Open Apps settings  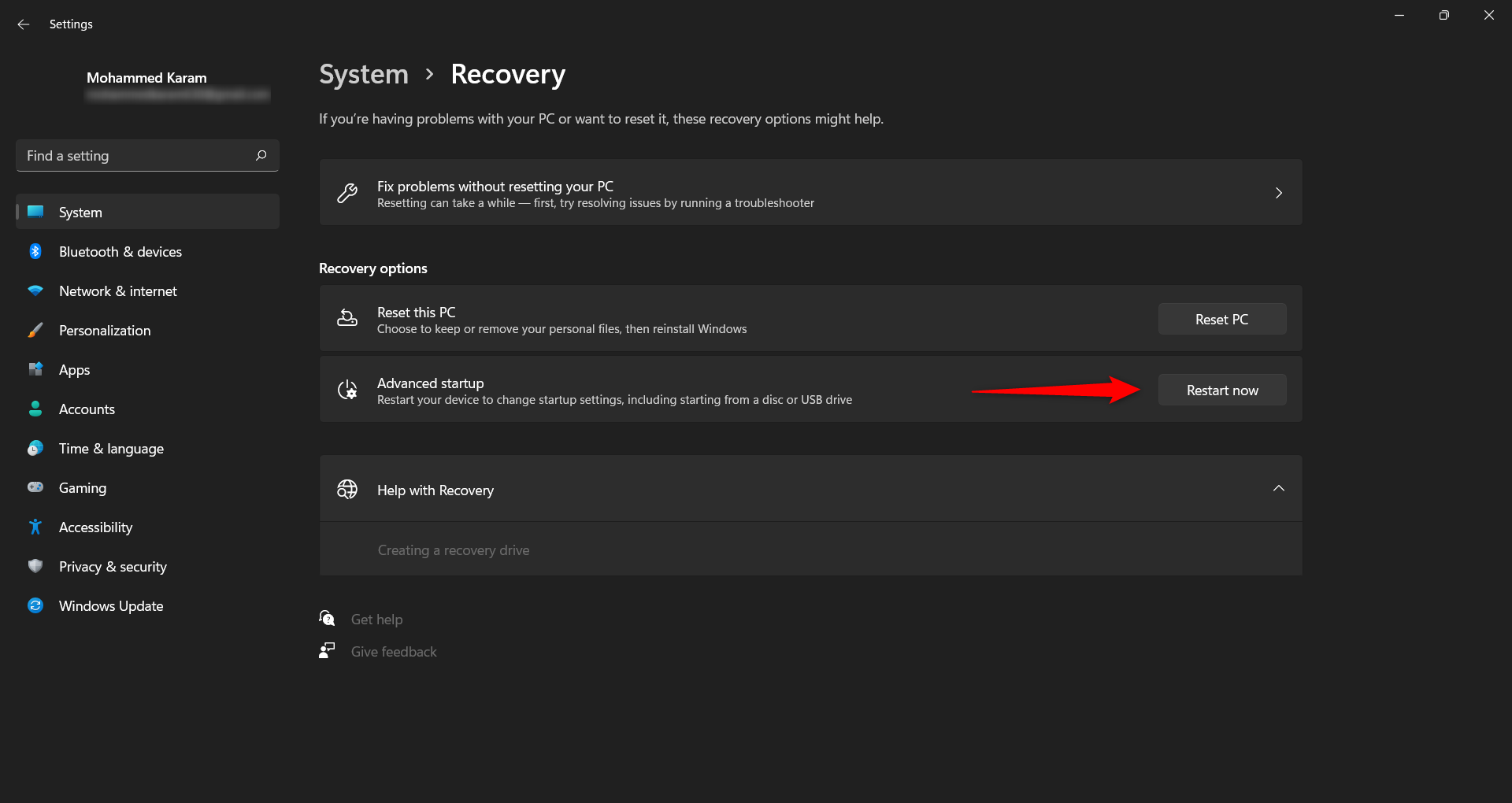point(147,369)
